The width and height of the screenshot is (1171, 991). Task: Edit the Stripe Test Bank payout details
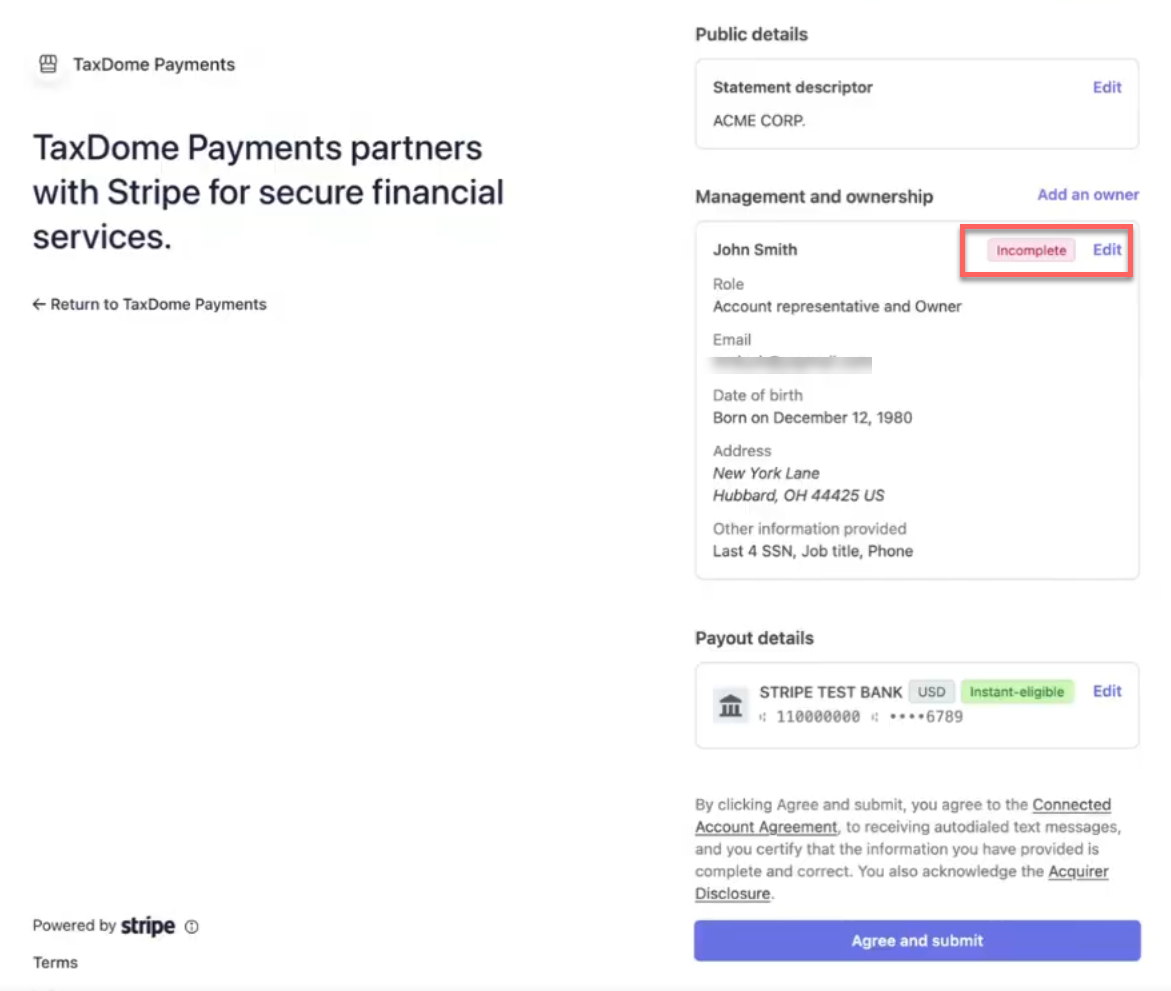click(x=1107, y=691)
